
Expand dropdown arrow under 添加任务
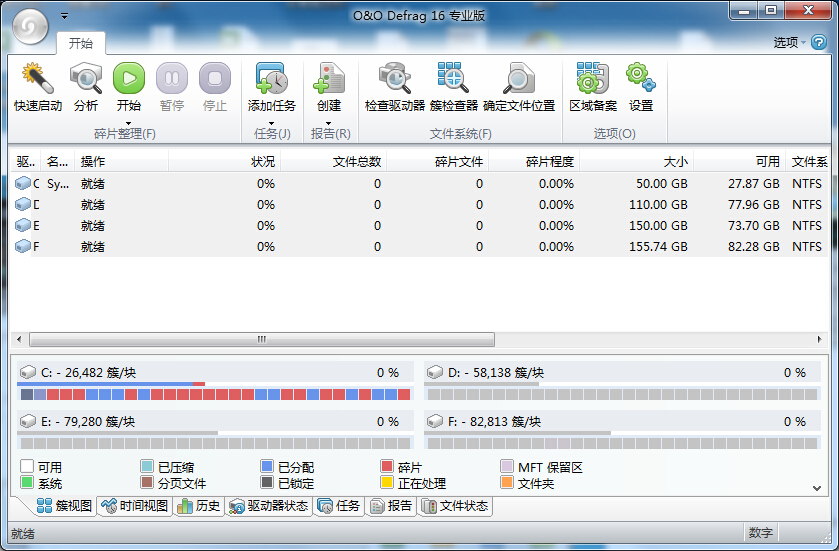[271, 123]
